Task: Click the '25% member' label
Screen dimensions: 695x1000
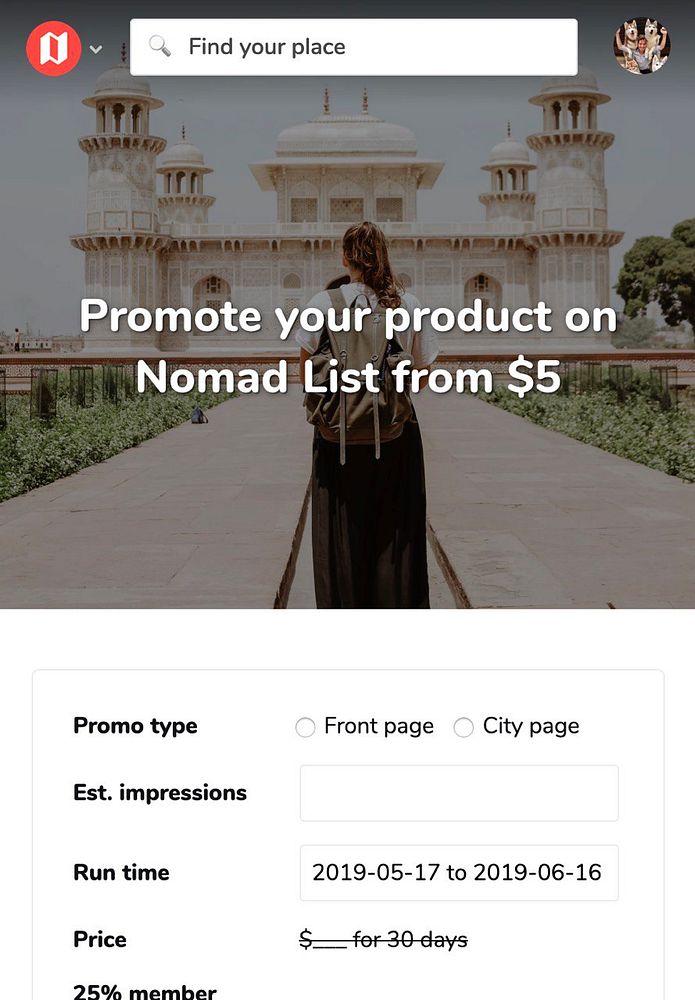Action: pos(145,992)
